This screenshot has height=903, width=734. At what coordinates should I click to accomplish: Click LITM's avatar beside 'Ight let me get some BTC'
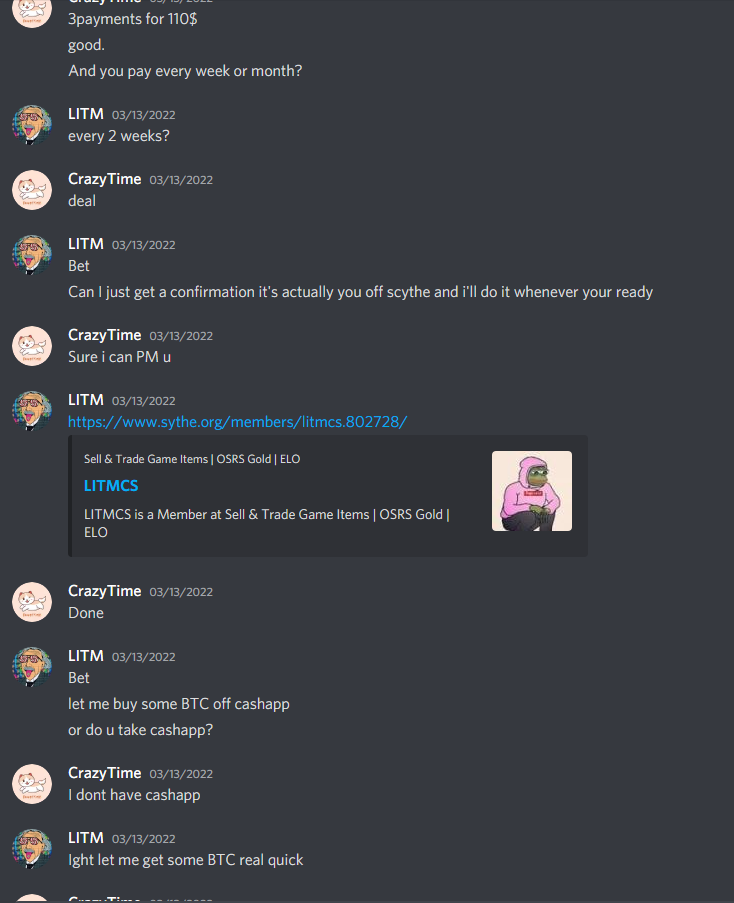pos(32,849)
